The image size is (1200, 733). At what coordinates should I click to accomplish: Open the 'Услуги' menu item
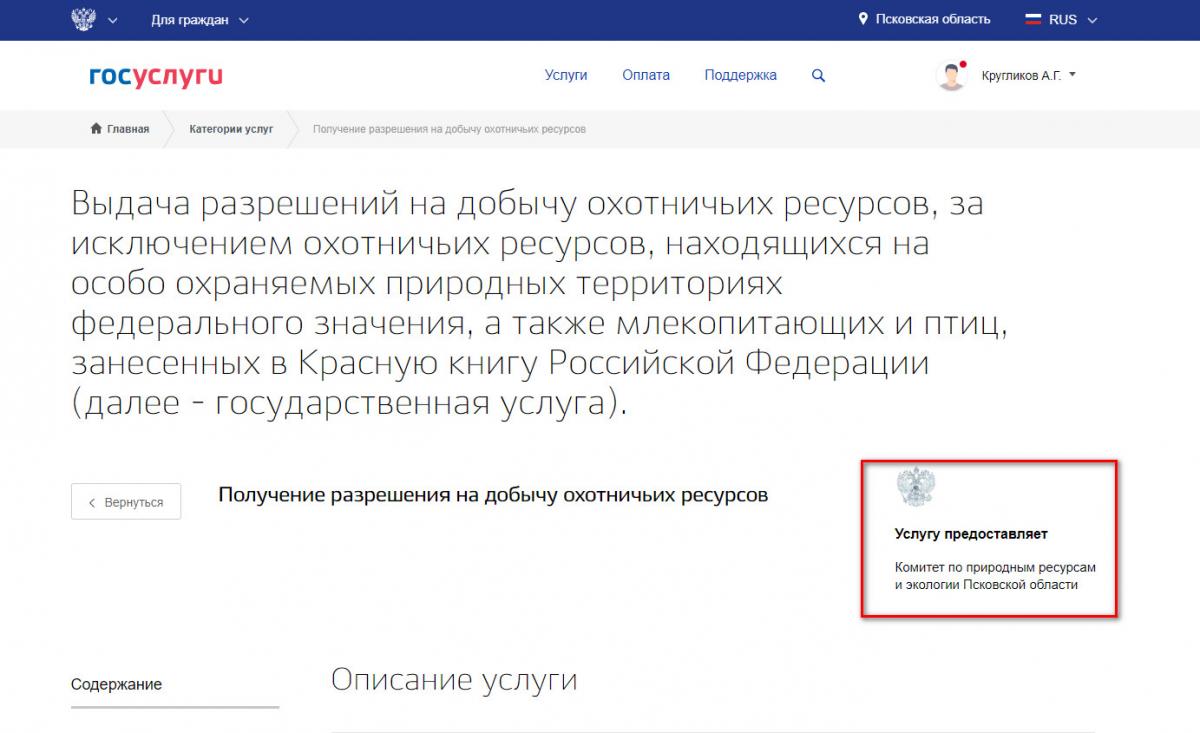coord(566,75)
